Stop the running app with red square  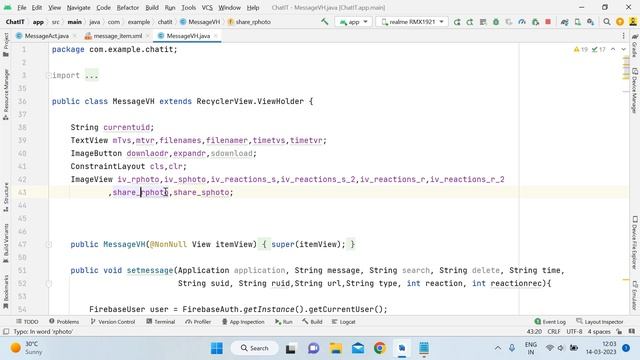point(548,22)
